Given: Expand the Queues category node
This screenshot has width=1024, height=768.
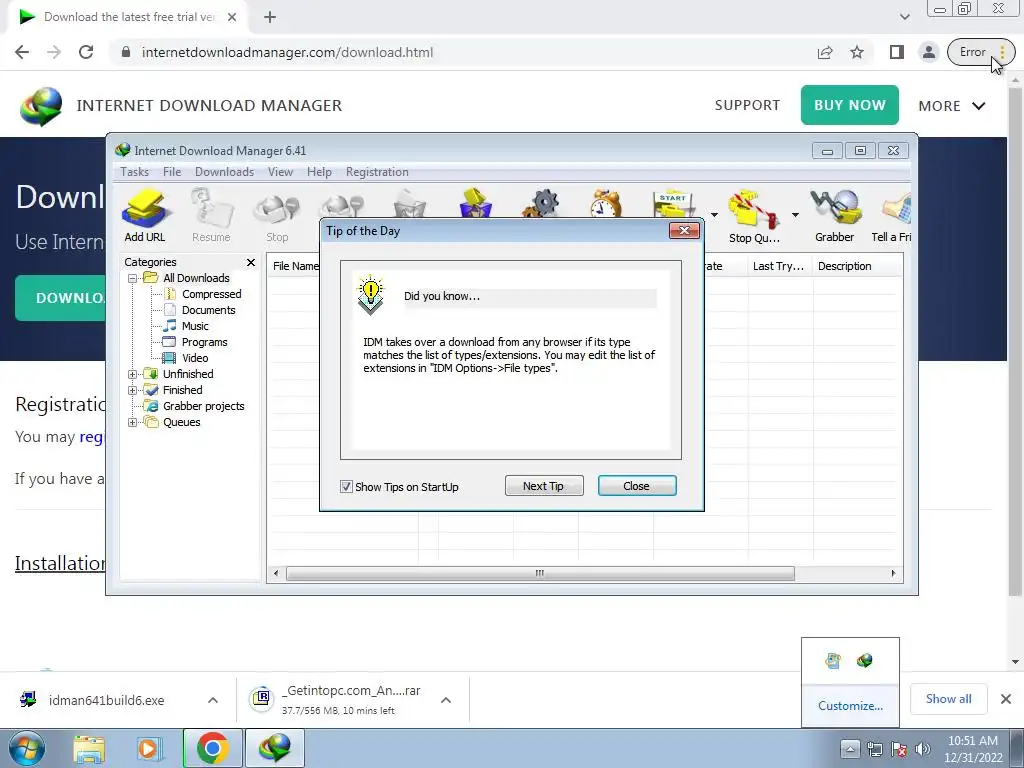Looking at the screenshot, I should click(x=132, y=423).
